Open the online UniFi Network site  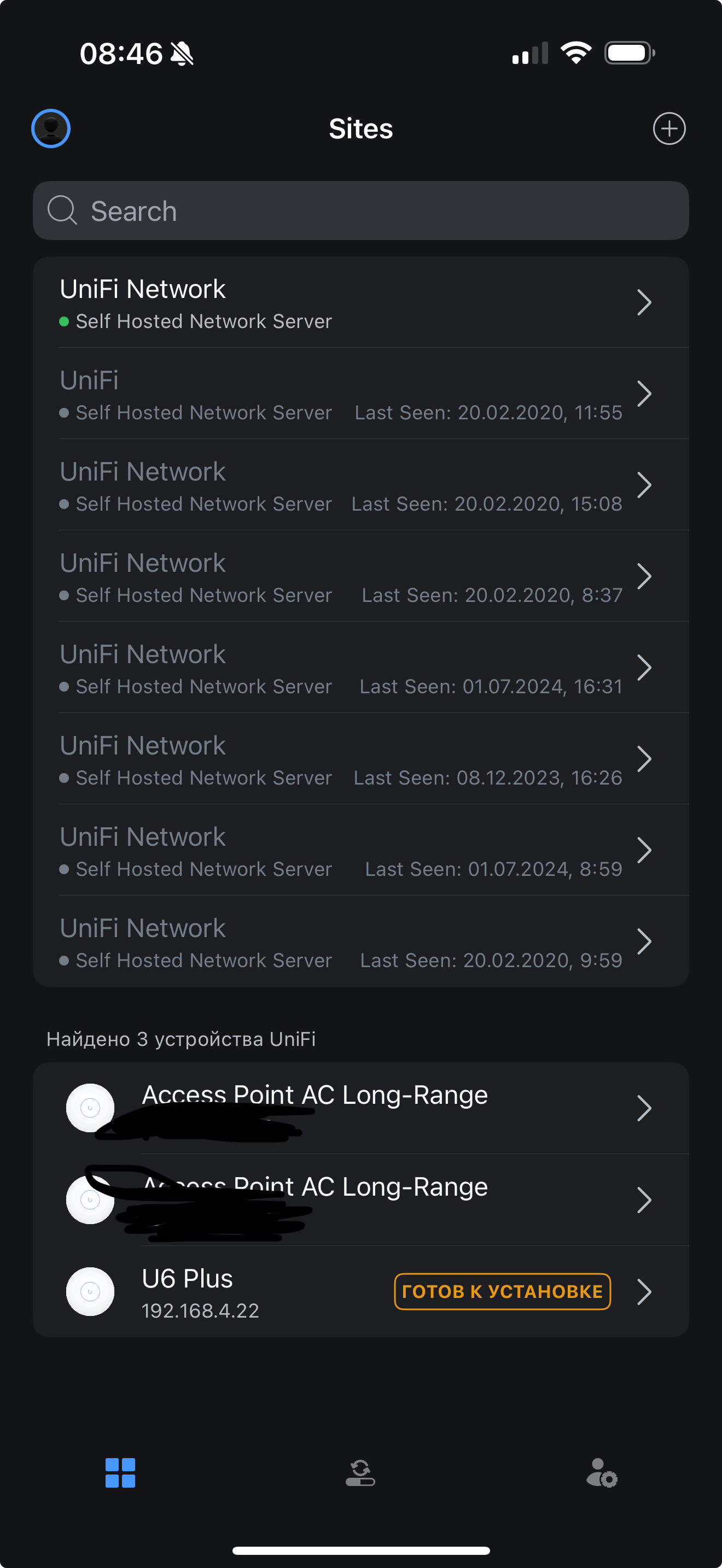tap(360, 302)
